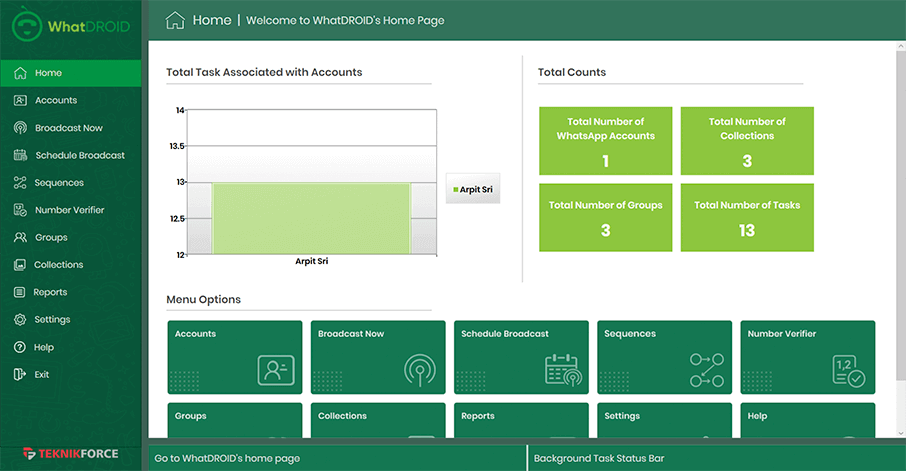Click the calendar icon on Schedule Broadcast tile

coord(563,370)
